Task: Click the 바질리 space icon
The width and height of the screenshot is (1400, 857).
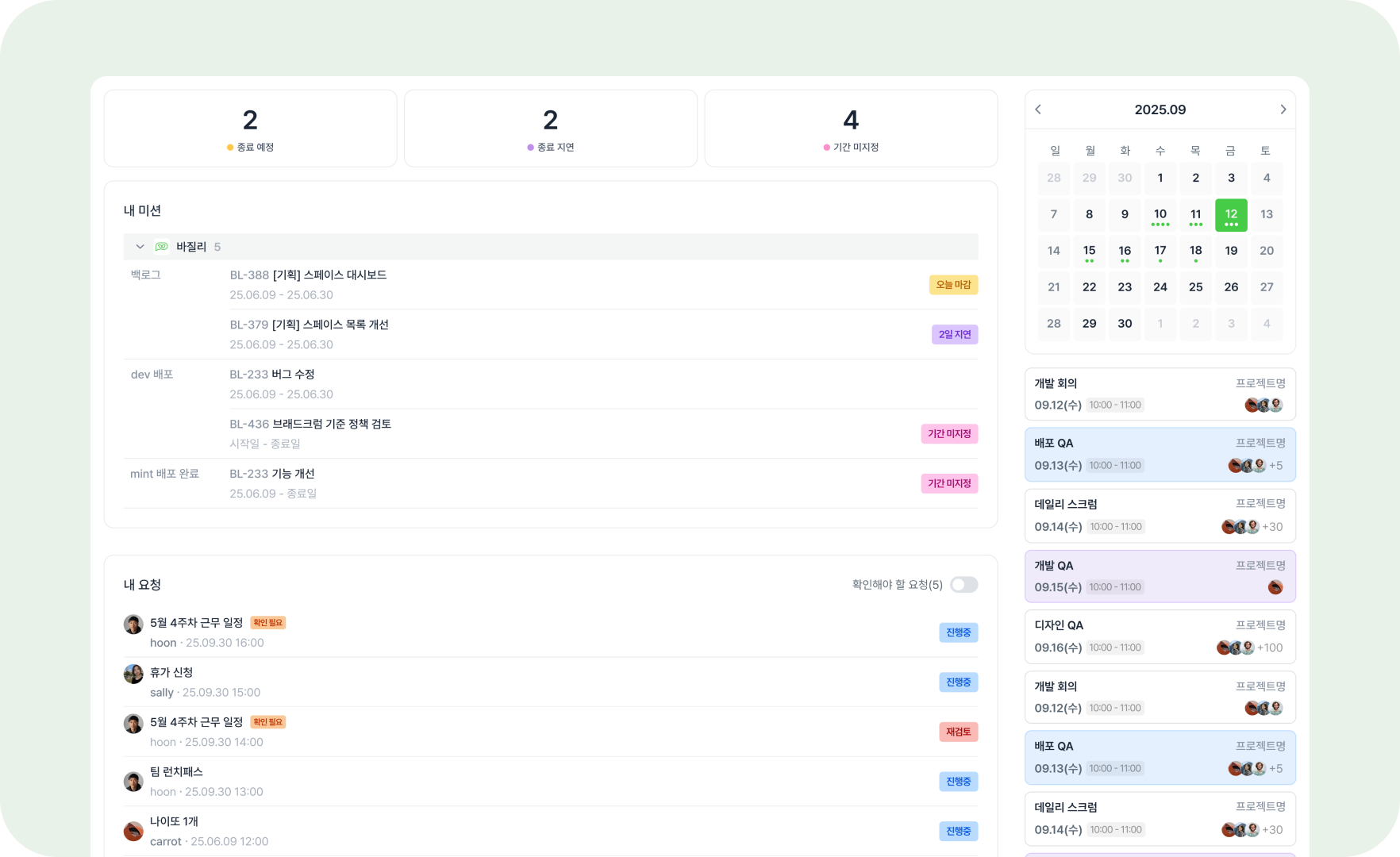Action: point(162,247)
